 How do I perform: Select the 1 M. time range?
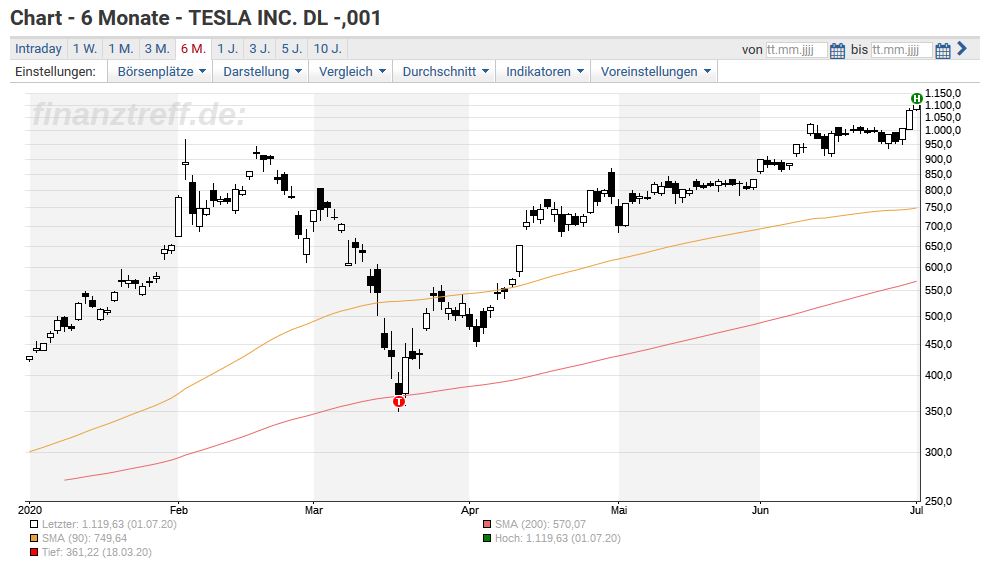pos(120,49)
